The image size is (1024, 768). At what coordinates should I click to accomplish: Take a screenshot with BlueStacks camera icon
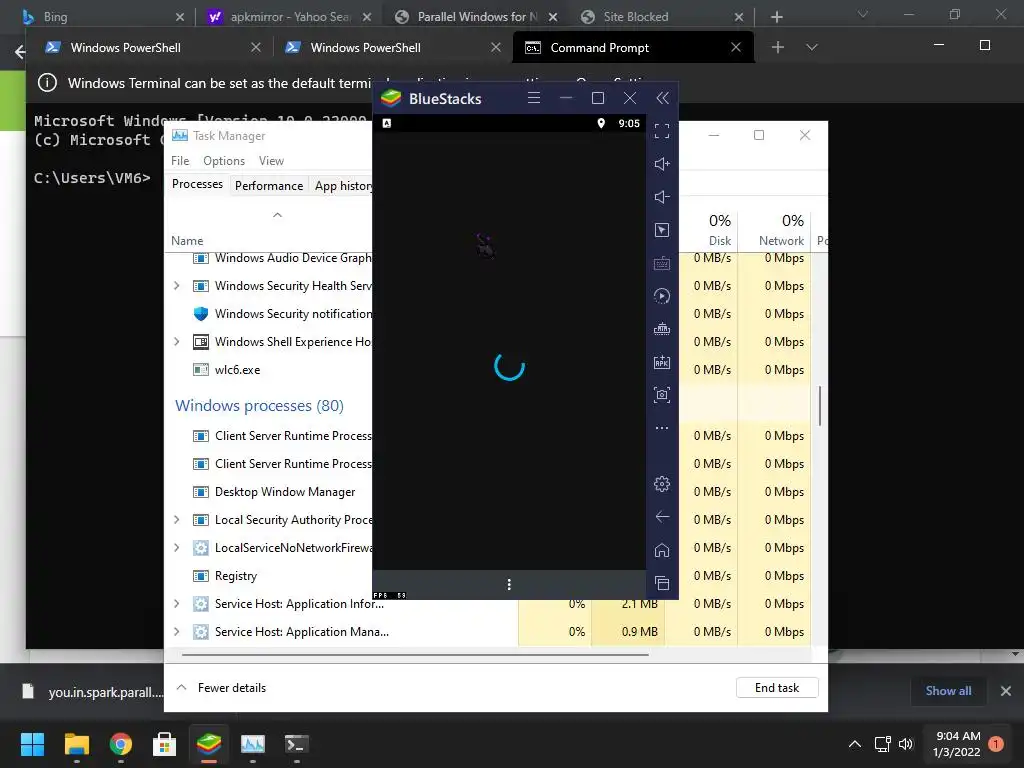click(662, 394)
